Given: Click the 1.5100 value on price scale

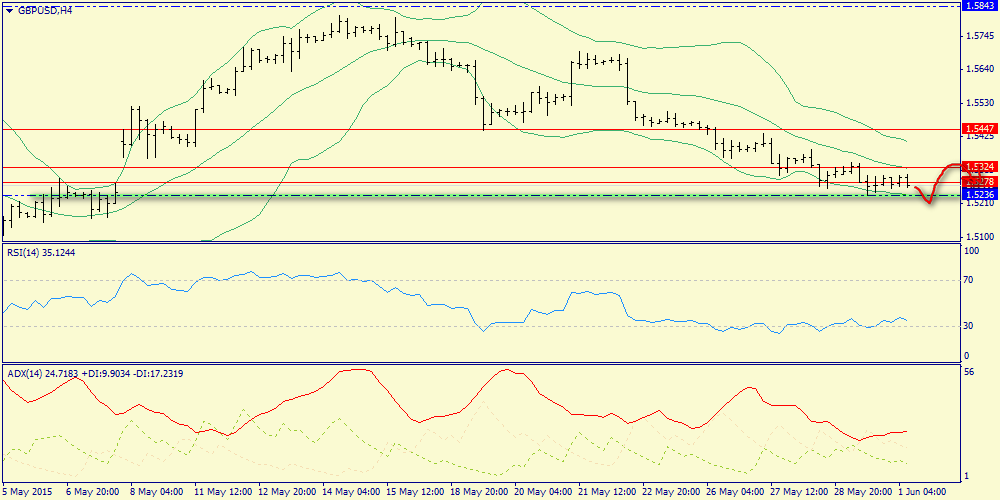Looking at the screenshot, I should 980,237.
